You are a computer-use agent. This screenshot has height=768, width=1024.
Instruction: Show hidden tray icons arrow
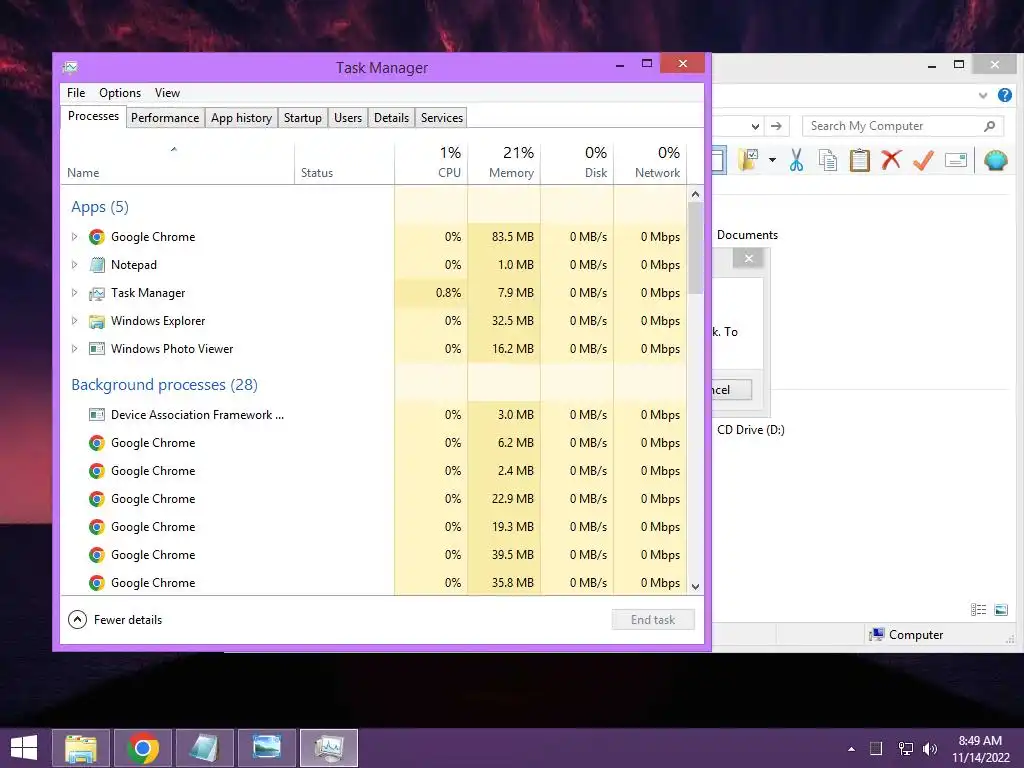click(x=851, y=749)
